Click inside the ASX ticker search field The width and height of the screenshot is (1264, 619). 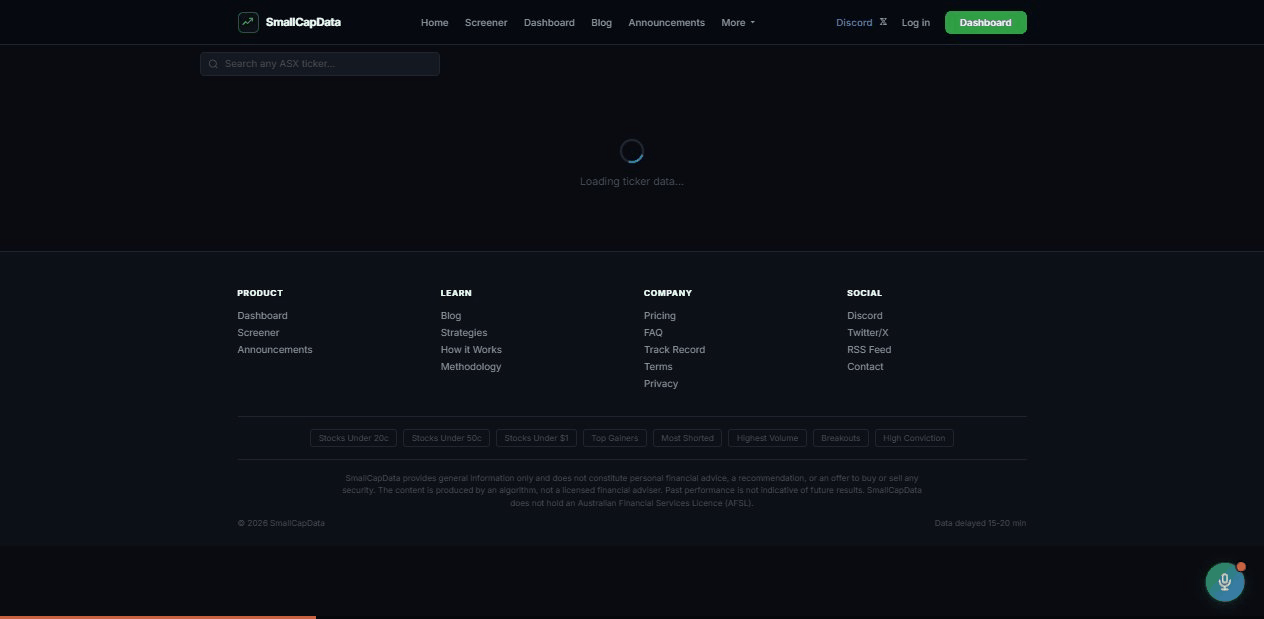pyautogui.click(x=320, y=63)
